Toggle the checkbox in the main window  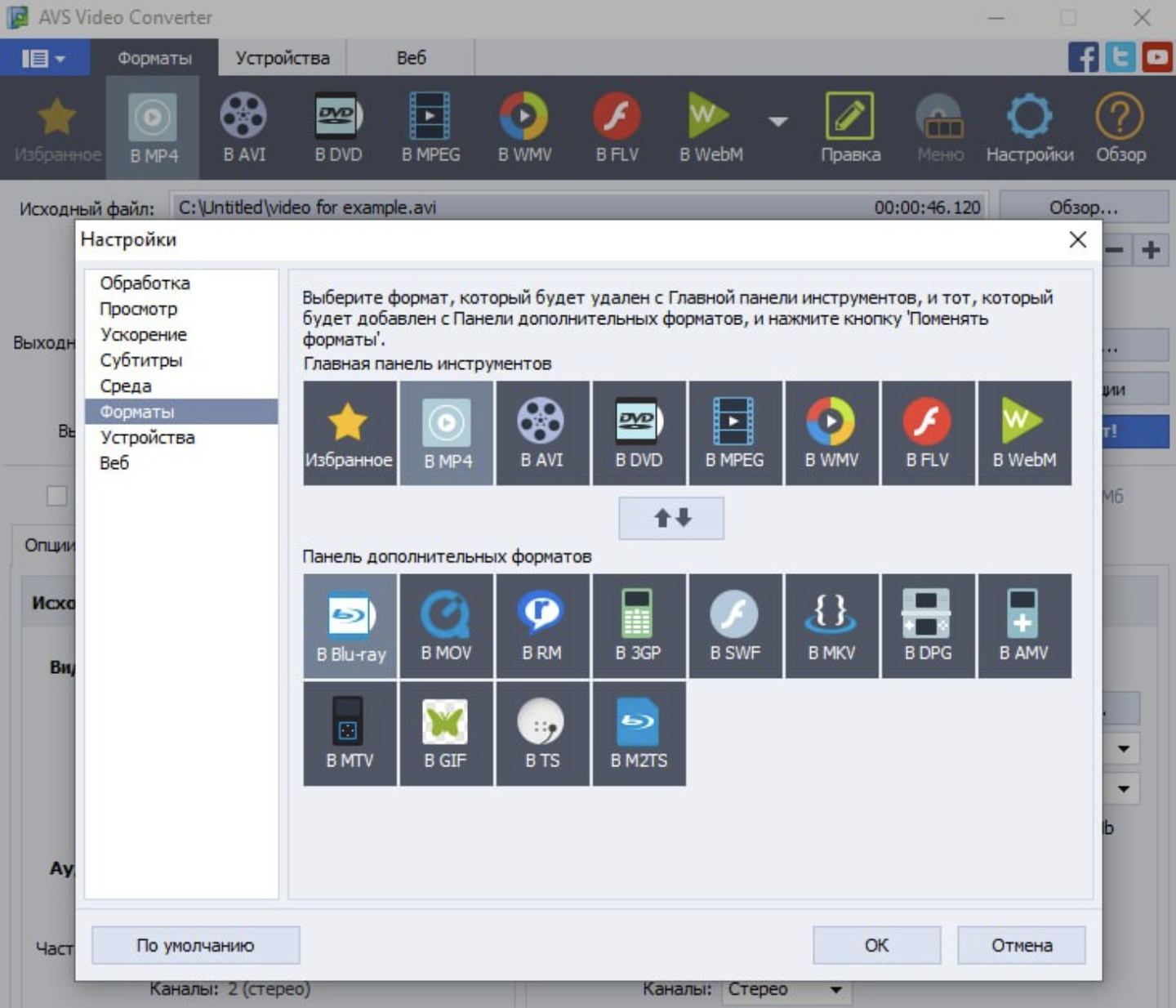coord(56,496)
